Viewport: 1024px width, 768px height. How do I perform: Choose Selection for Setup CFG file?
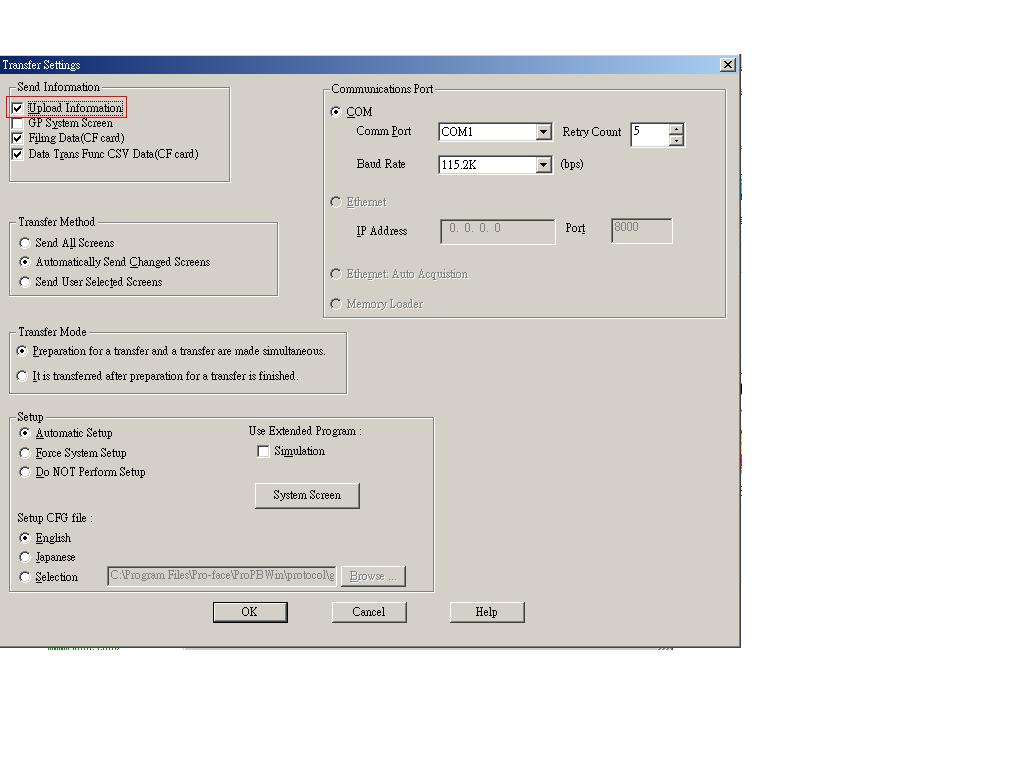click(x=25, y=577)
